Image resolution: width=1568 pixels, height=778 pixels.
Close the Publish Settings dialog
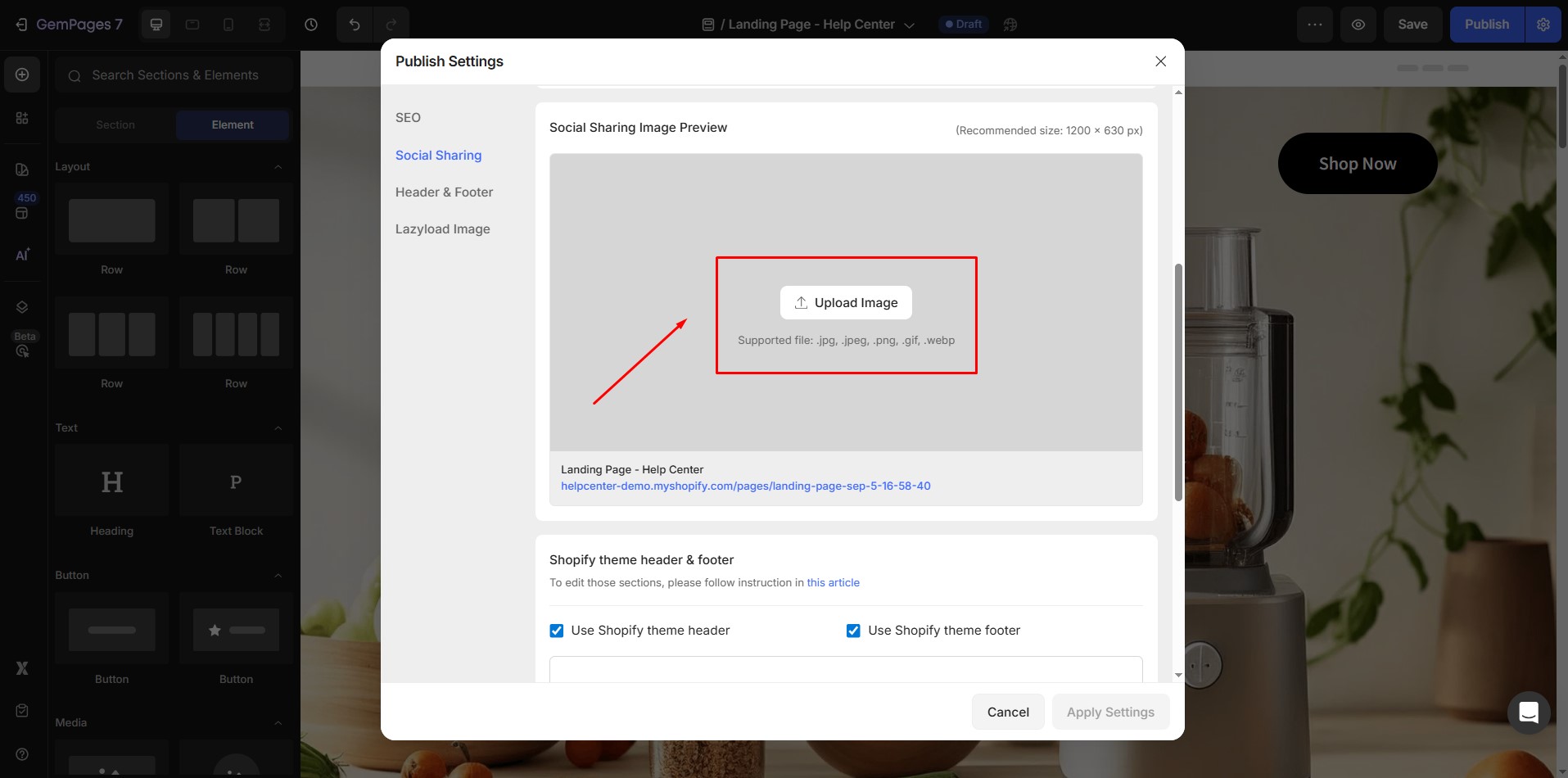coord(1160,61)
